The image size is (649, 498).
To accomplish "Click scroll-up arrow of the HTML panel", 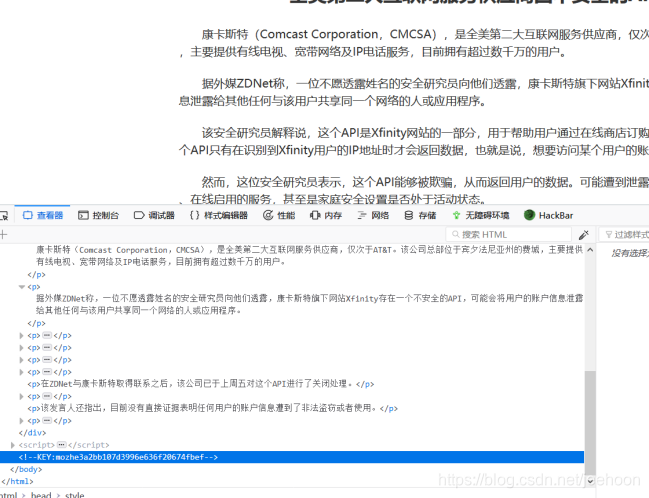I will [590, 250].
